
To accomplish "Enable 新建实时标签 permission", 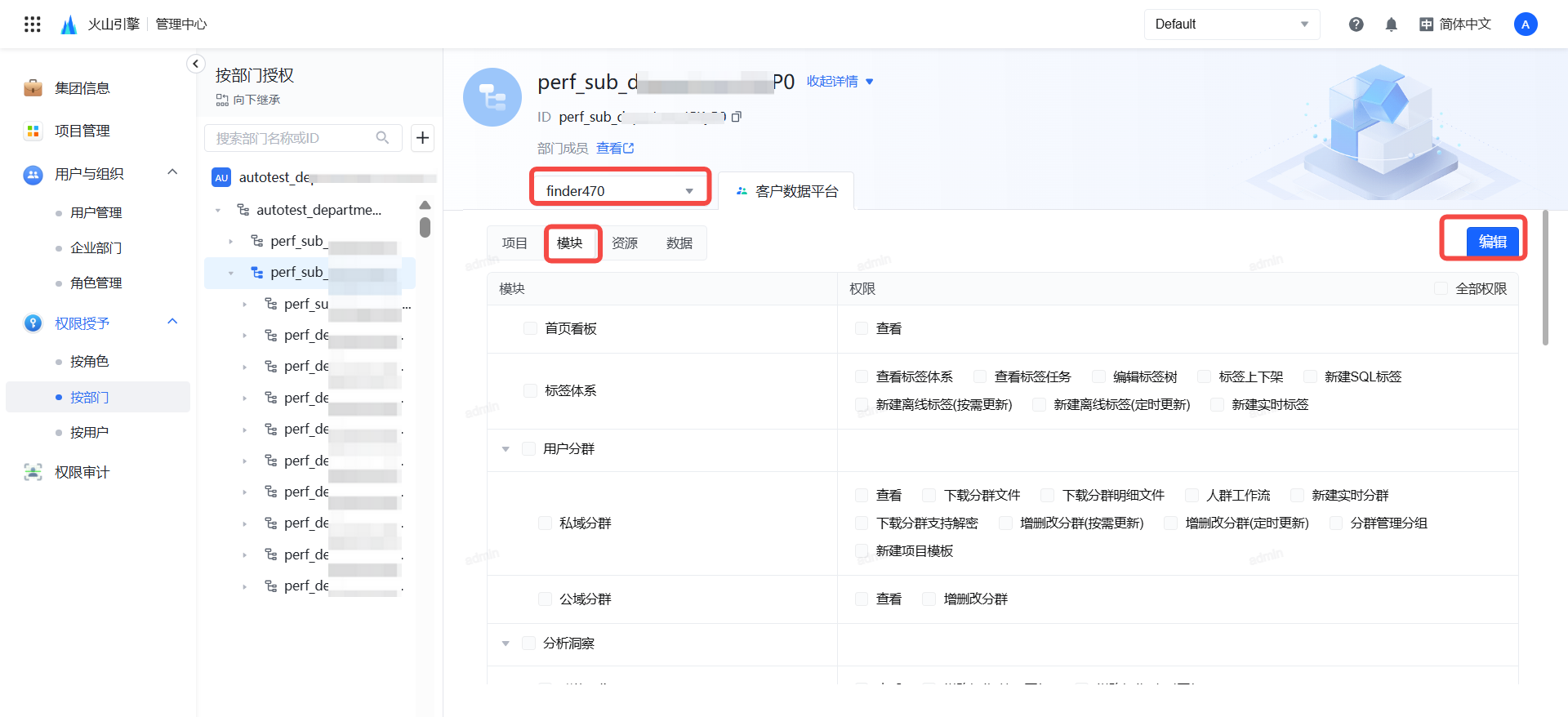I will pyautogui.click(x=1217, y=404).
